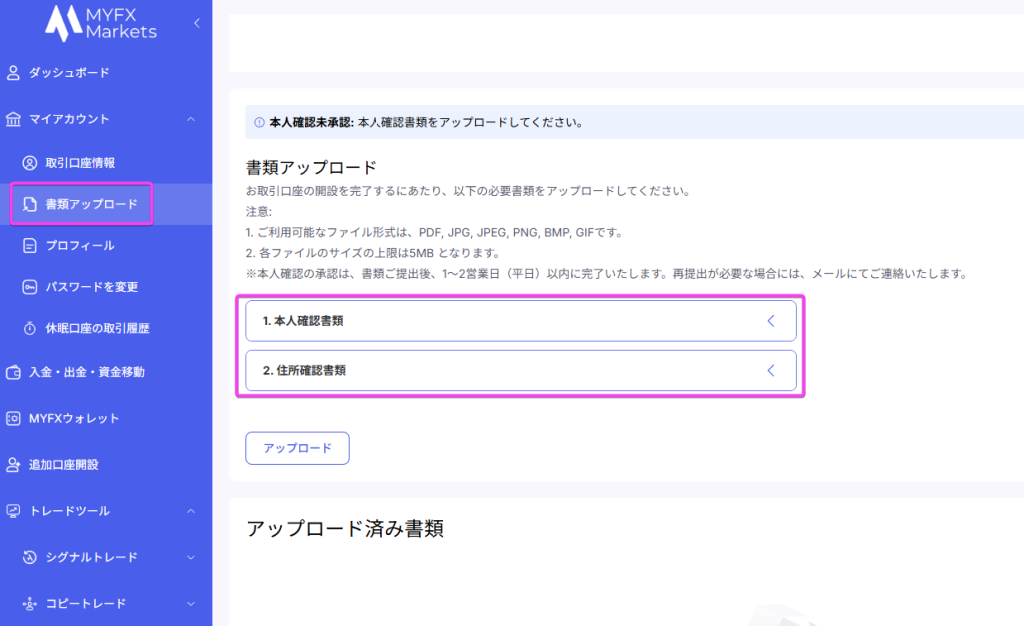The image size is (1024, 626).
Task: Open the 1. 本人確認書類 section row
Action: tap(520, 321)
